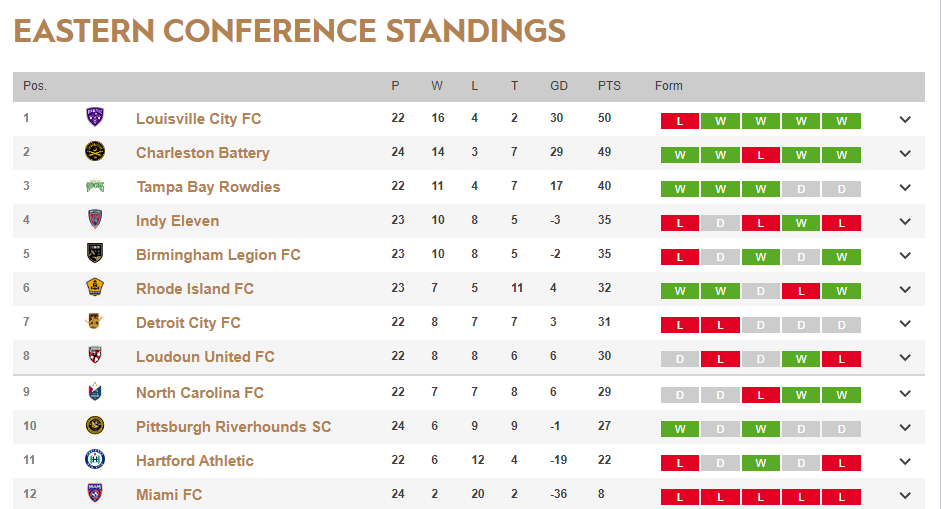Image resolution: width=941 pixels, height=509 pixels.
Task: Click the Form column header
Action: [669, 86]
